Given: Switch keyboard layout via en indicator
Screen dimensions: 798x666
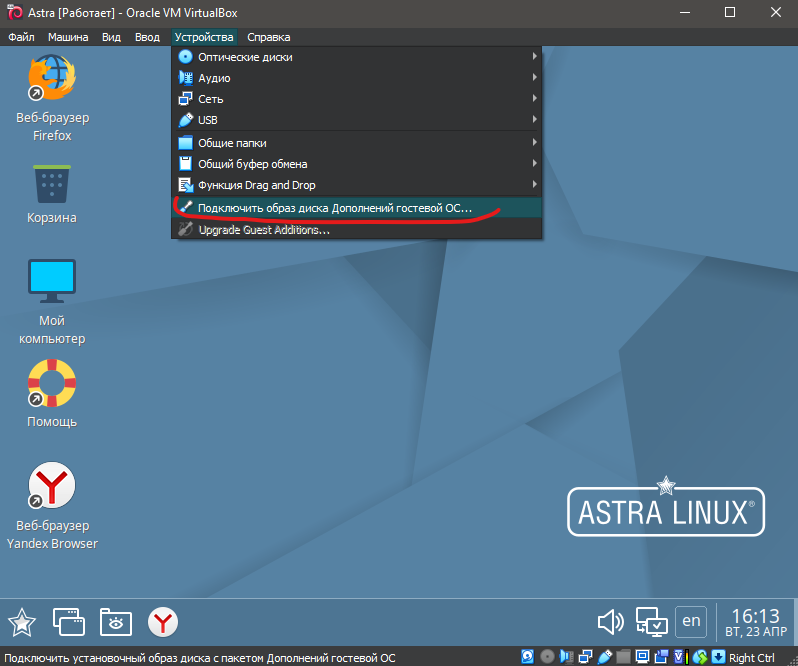Looking at the screenshot, I should [x=691, y=621].
